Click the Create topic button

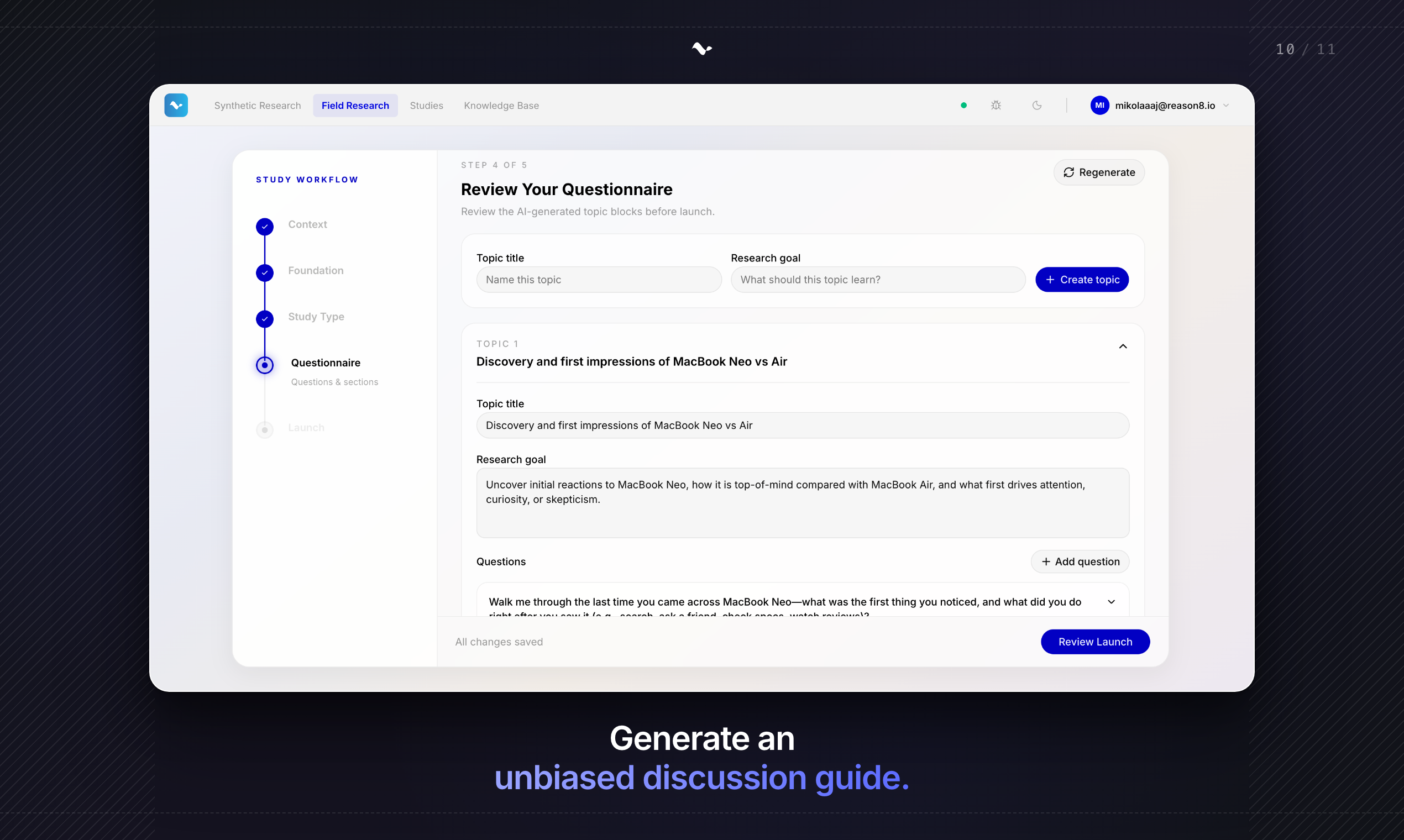click(1081, 280)
